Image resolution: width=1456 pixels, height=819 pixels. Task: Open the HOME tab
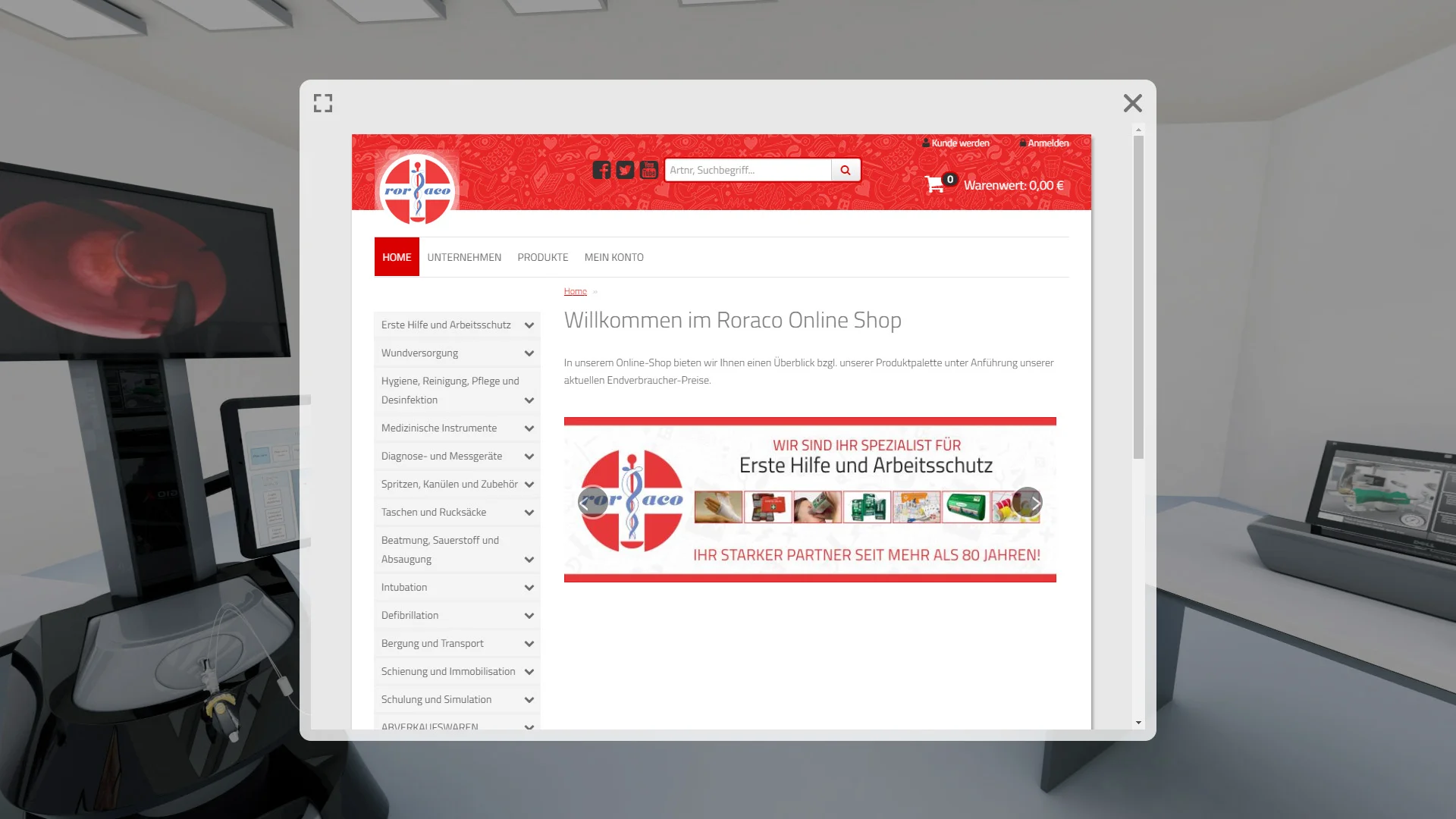[x=397, y=257]
